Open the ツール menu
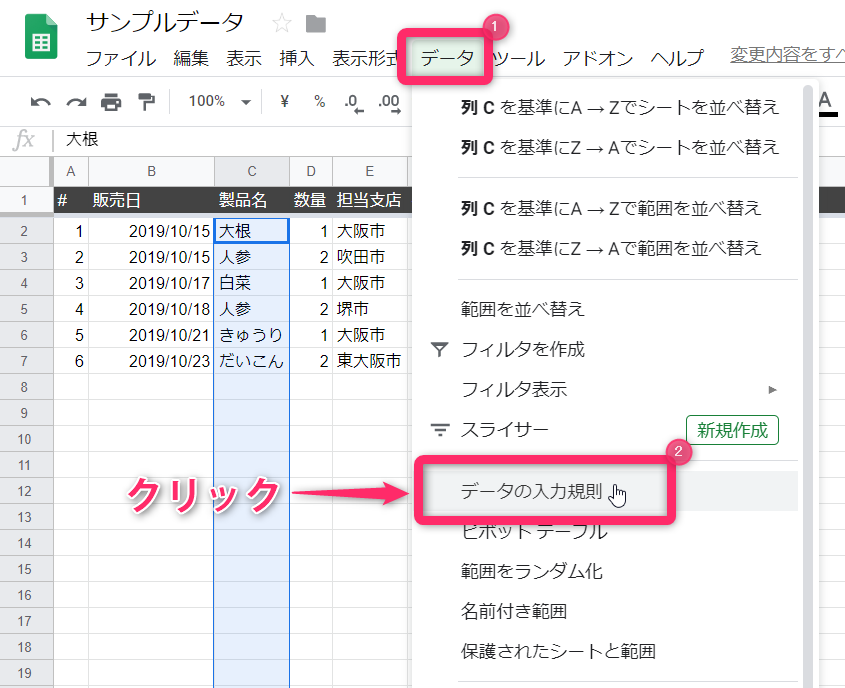The image size is (845, 688). (x=518, y=58)
